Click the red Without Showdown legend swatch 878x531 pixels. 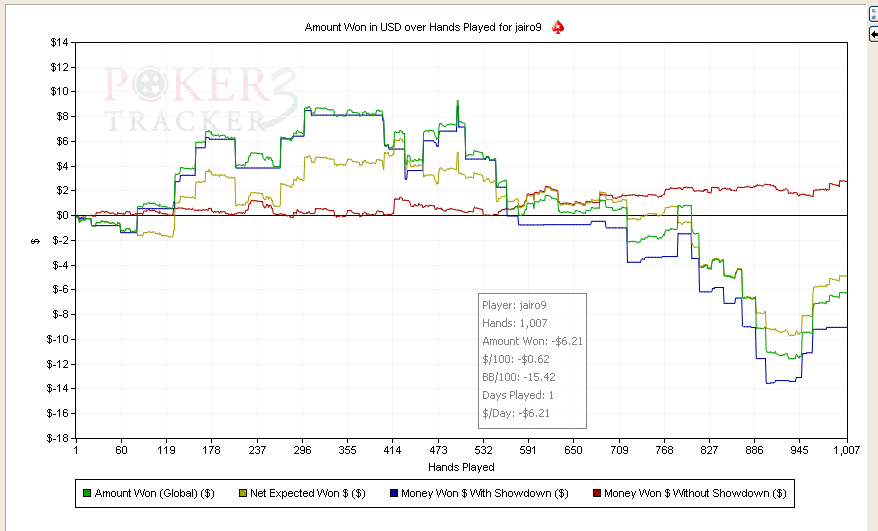pos(596,493)
